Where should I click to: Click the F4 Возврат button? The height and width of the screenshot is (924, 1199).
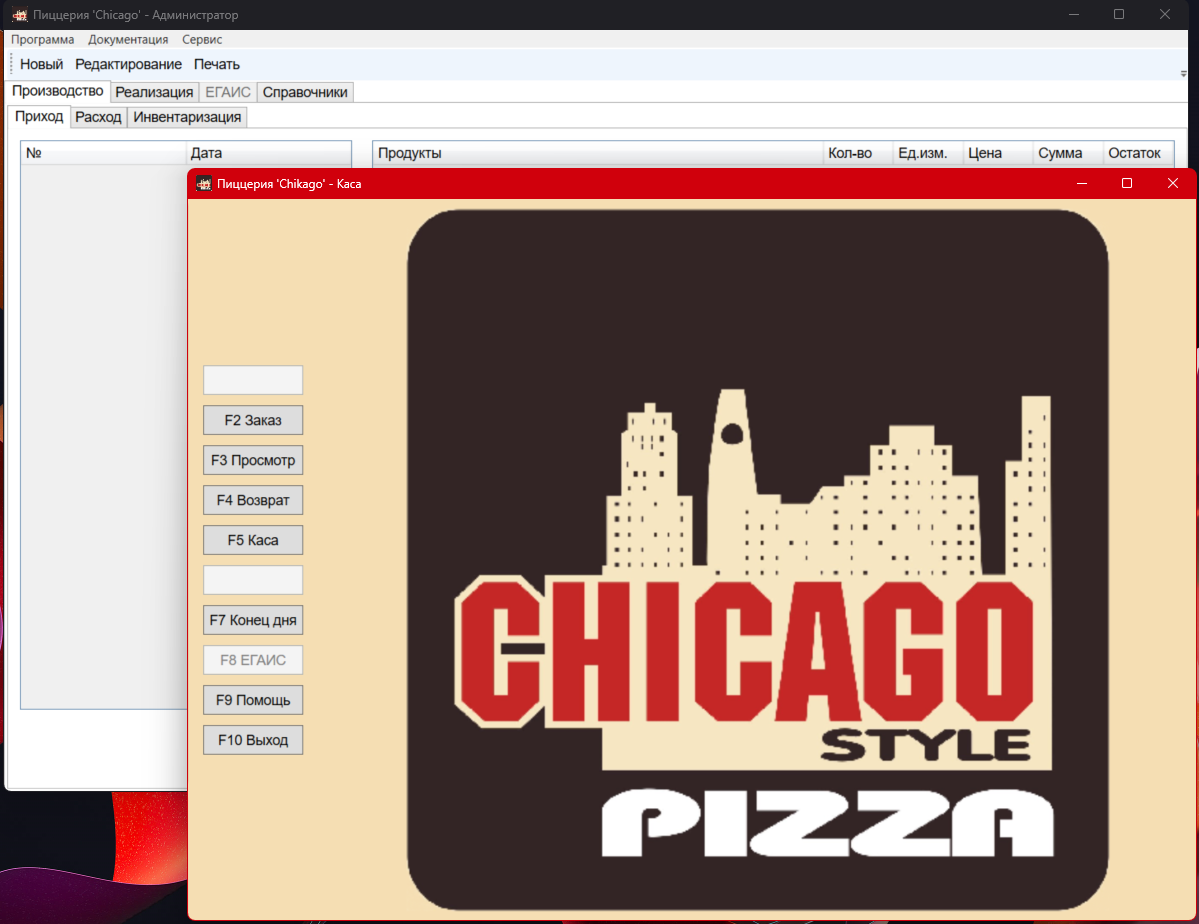click(x=253, y=500)
